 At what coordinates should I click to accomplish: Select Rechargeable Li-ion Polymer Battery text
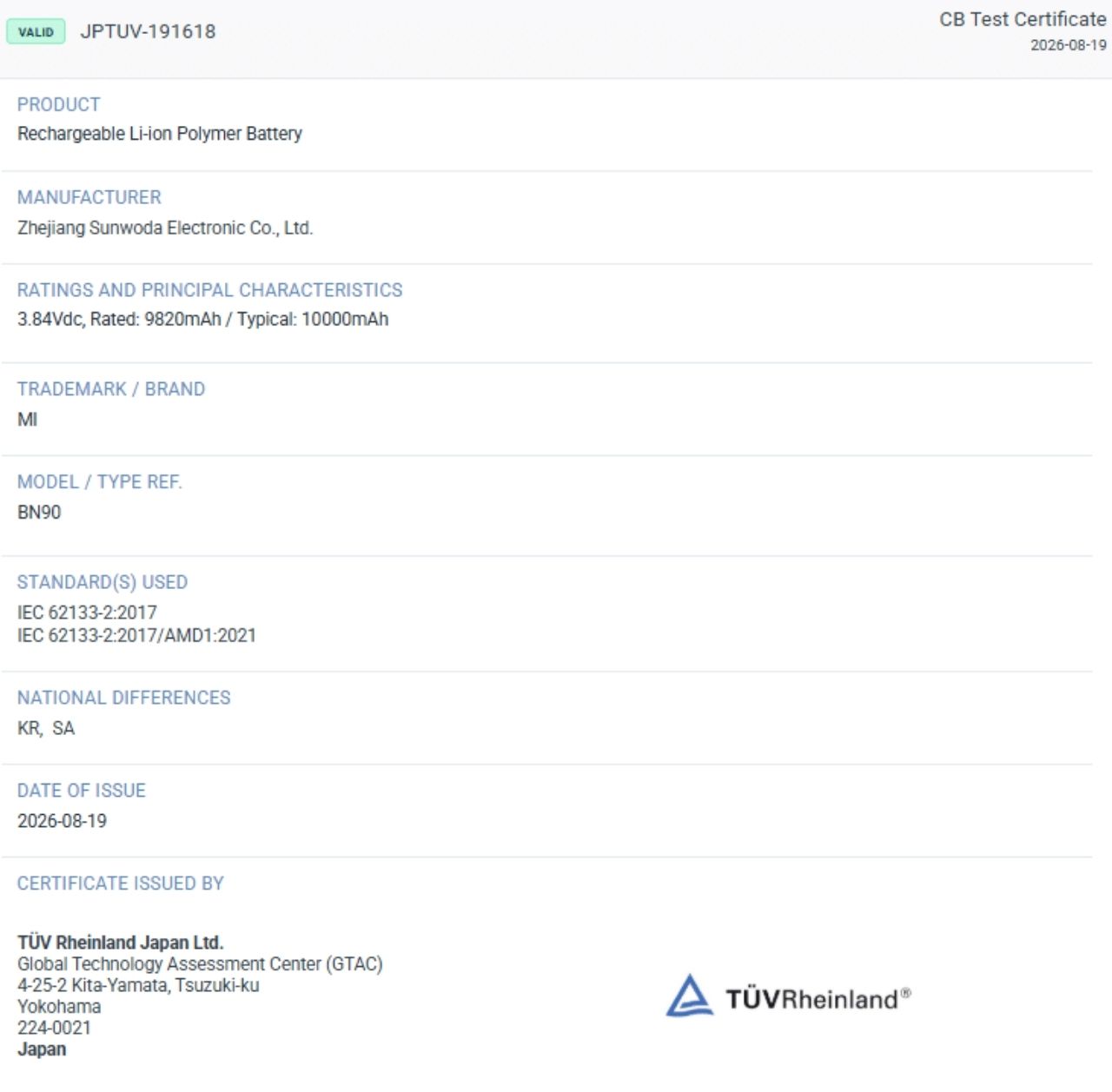[x=160, y=134]
